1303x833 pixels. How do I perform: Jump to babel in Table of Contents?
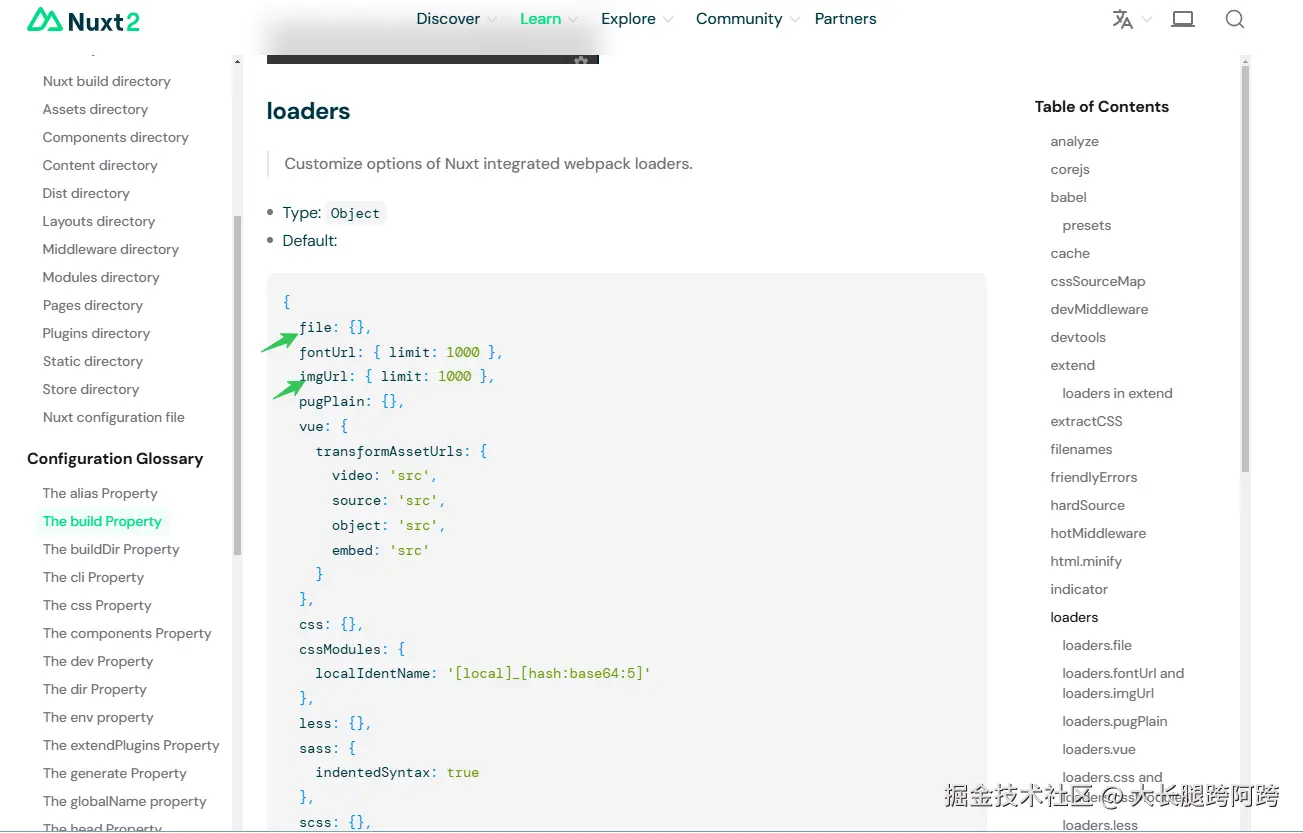click(x=1069, y=197)
